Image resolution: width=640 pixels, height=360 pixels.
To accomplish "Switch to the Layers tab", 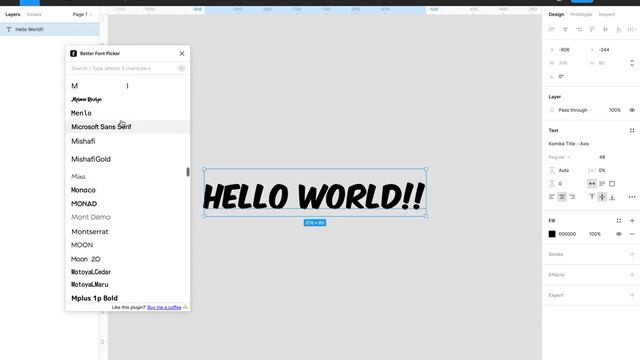I will coord(13,14).
